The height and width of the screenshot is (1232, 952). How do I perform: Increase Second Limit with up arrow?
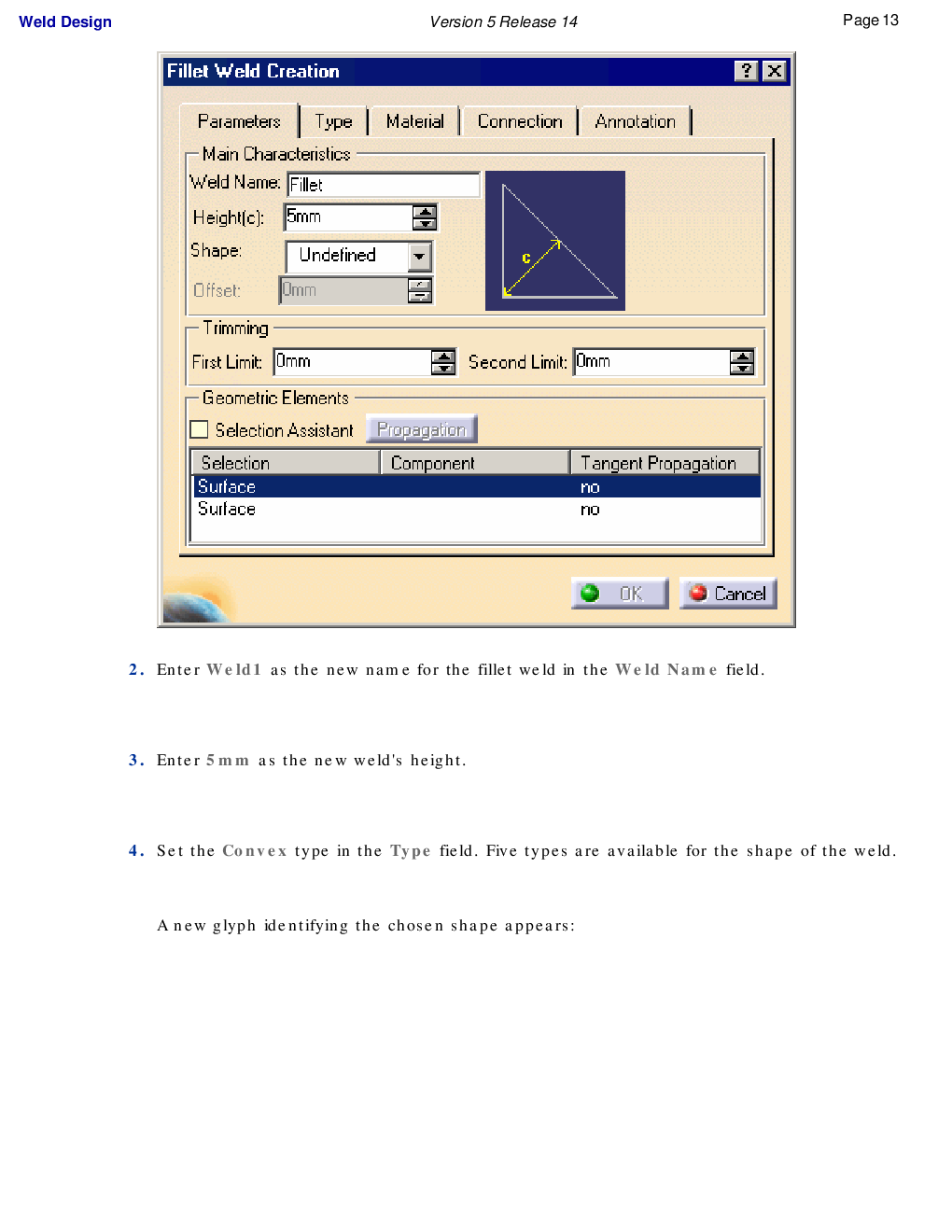click(x=742, y=357)
